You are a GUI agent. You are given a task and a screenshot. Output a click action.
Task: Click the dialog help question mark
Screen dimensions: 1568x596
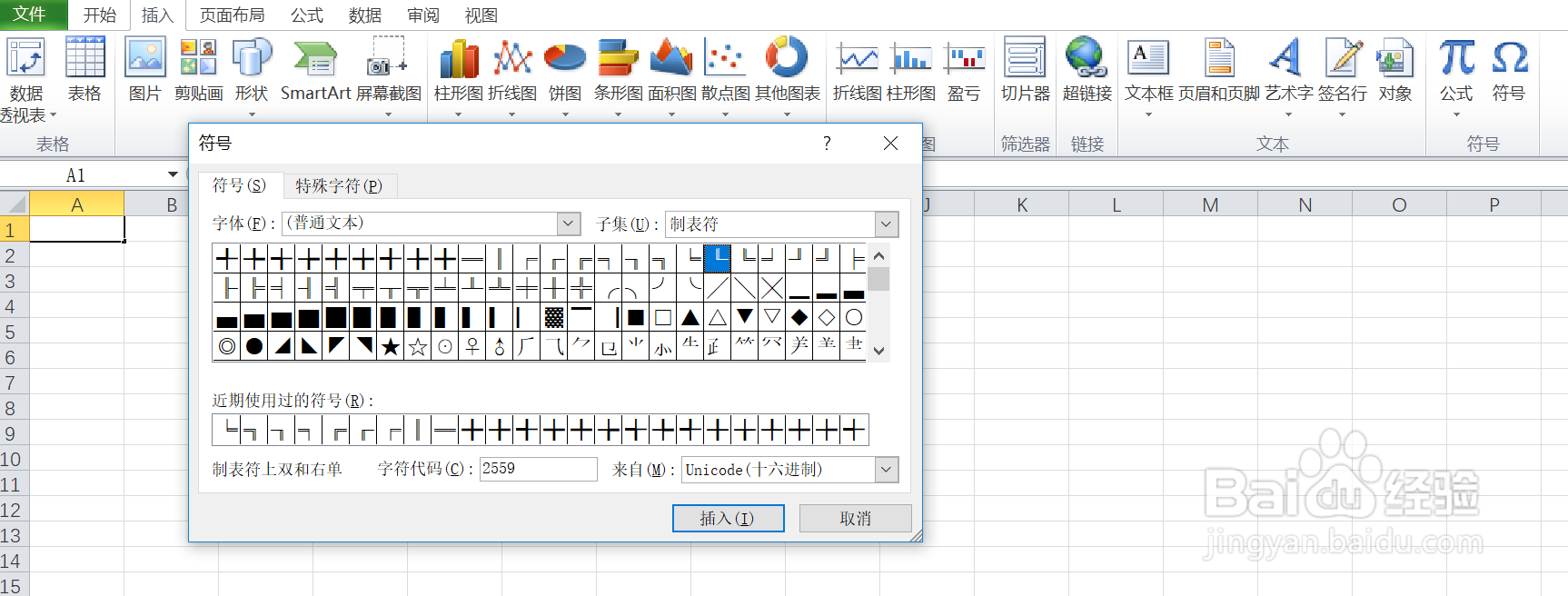pyautogui.click(x=827, y=144)
